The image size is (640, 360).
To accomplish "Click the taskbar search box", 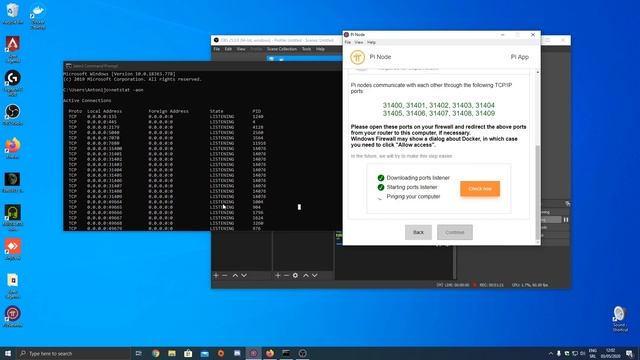I will coord(73,353).
